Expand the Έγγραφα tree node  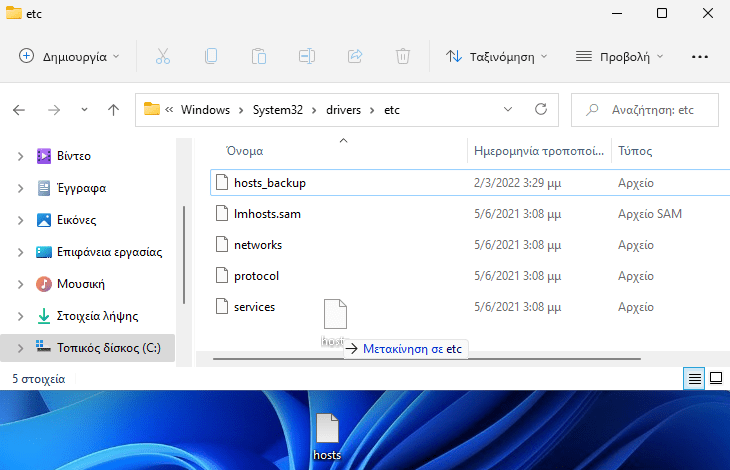pos(20,188)
